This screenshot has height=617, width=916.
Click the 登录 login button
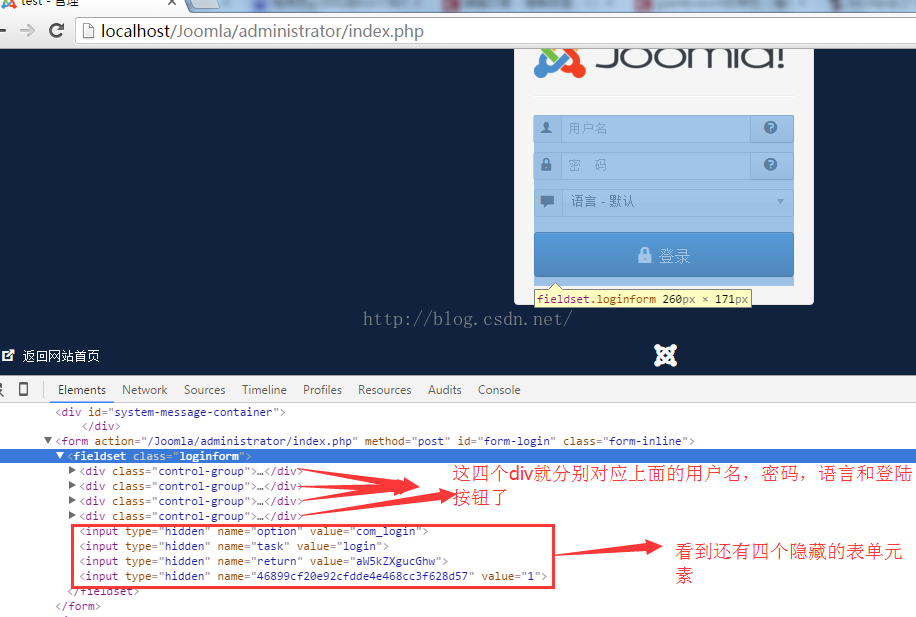664,255
